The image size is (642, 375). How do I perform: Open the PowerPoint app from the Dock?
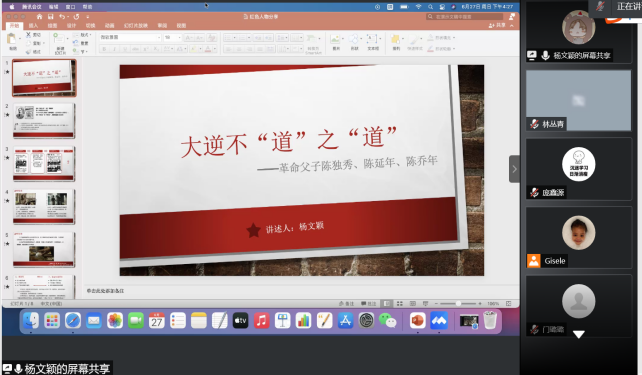(x=418, y=321)
